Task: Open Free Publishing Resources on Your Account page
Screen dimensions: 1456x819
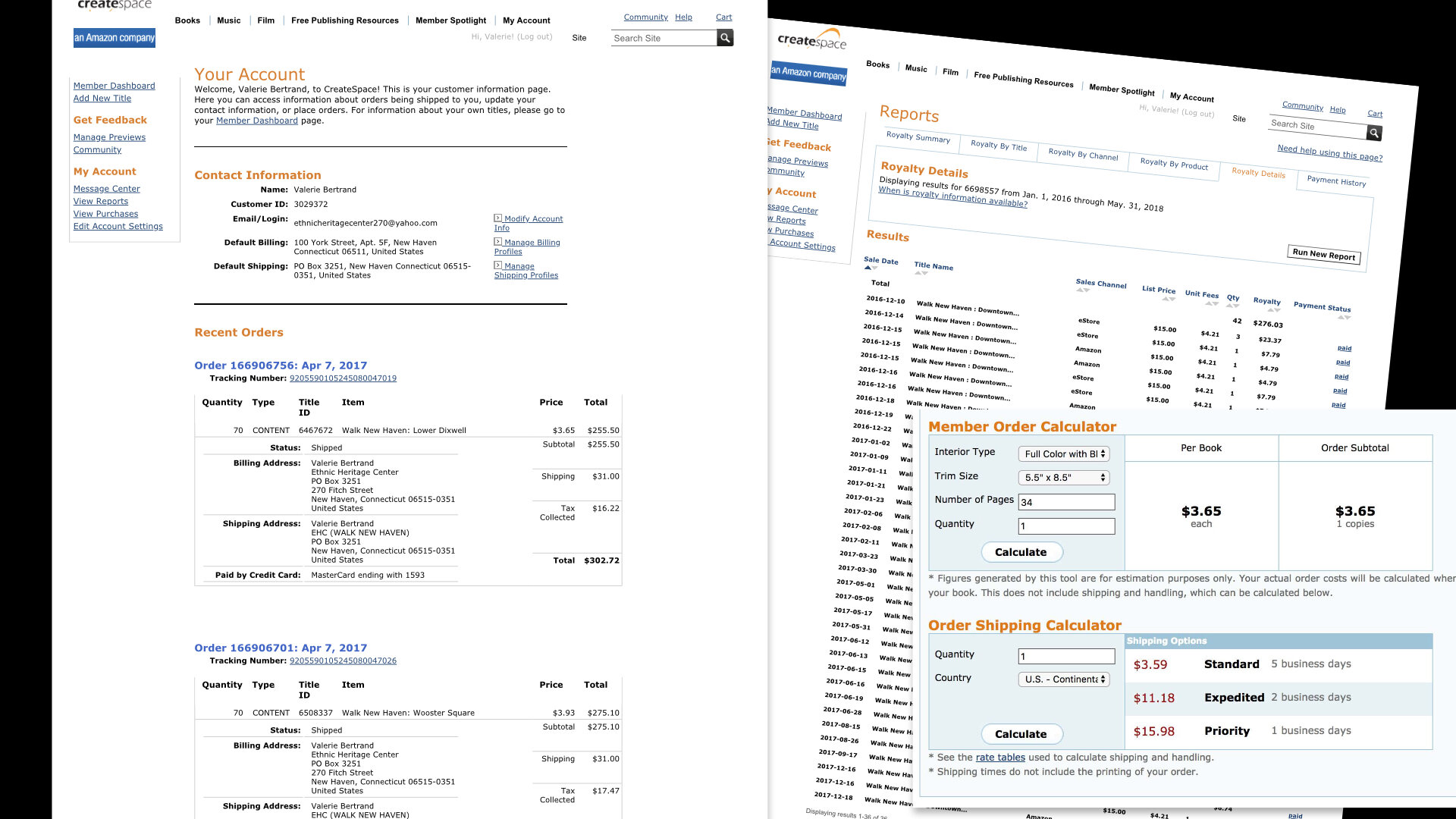Action: click(345, 20)
